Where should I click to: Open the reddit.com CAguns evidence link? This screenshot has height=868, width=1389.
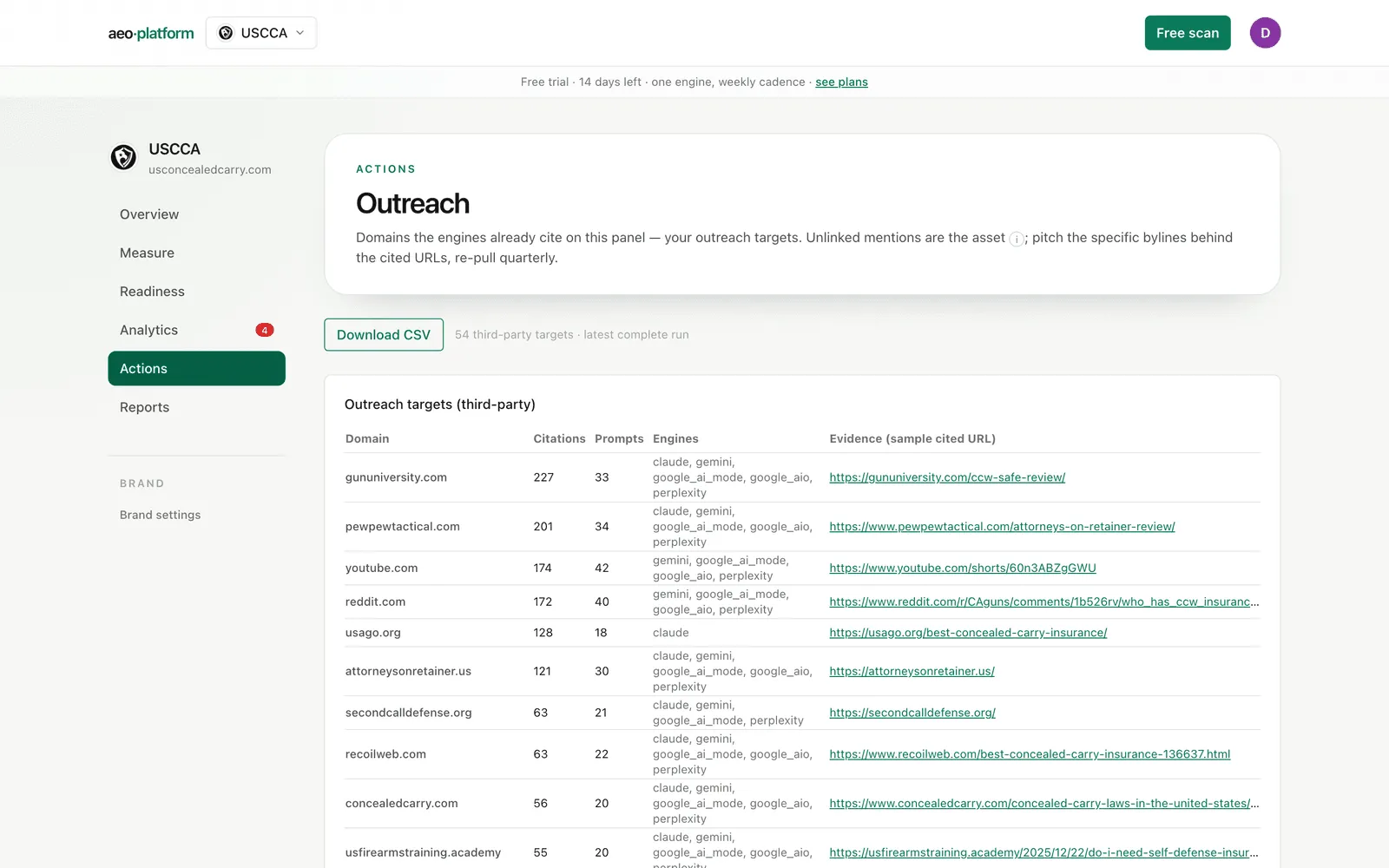point(1043,602)
